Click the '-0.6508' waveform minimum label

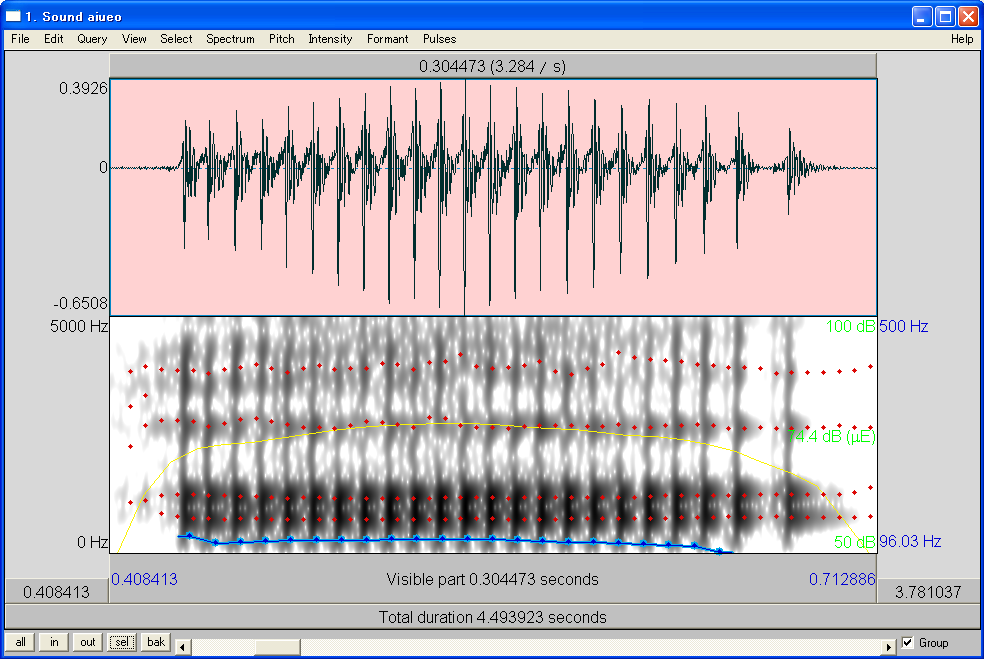[x=80, y=304]
